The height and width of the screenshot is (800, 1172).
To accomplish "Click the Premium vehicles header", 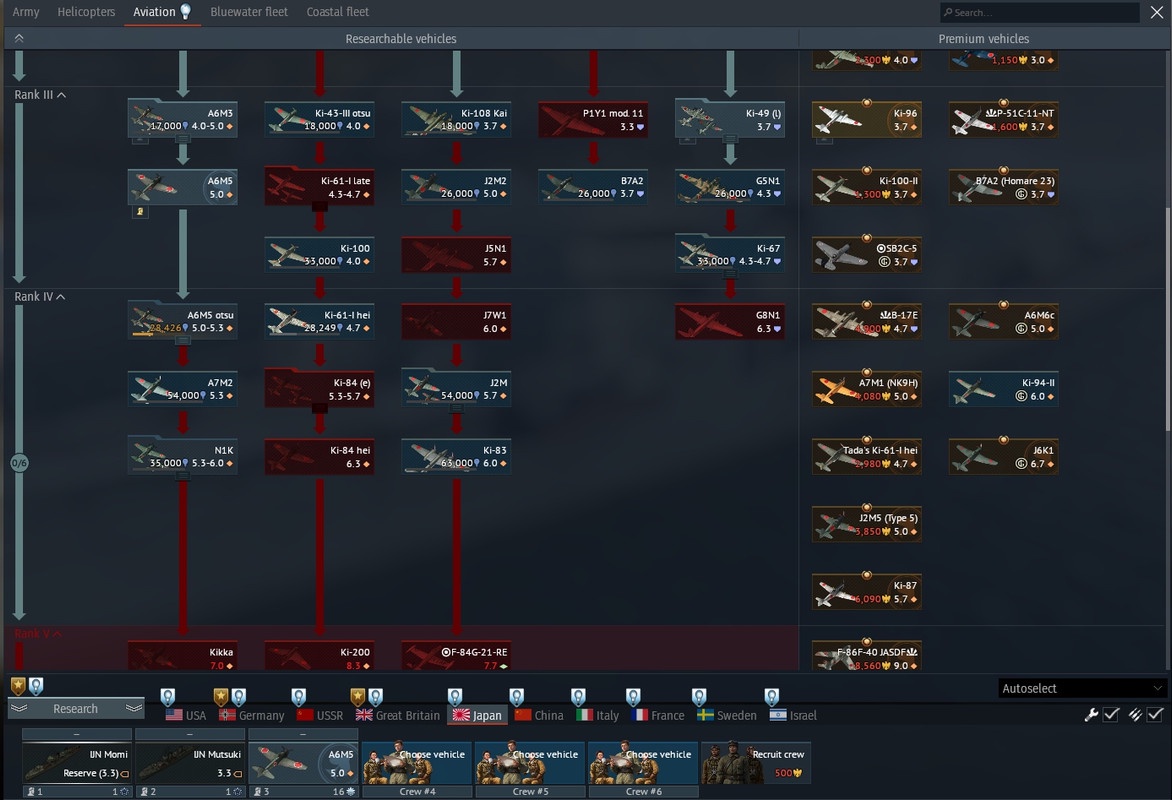I will [x=984, y=39].
